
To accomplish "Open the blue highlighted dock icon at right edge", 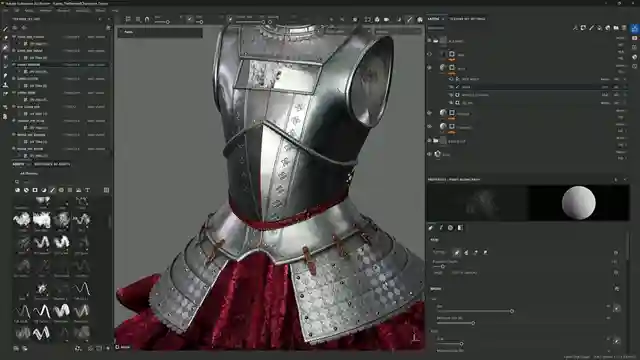I will pyautogui.click(x=635, y=28).
